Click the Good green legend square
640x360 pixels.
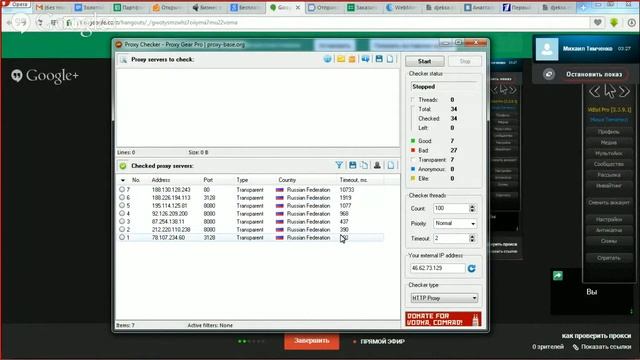(413, 141)
